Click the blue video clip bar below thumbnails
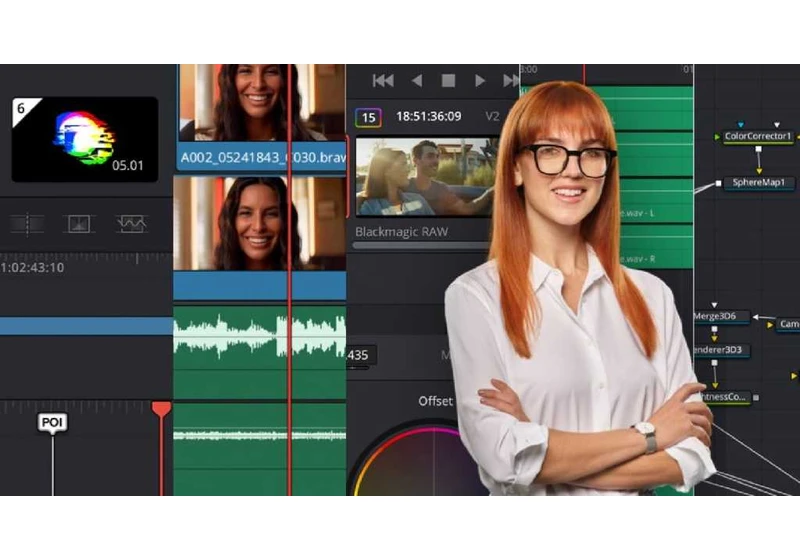 [x=260, y=286]
